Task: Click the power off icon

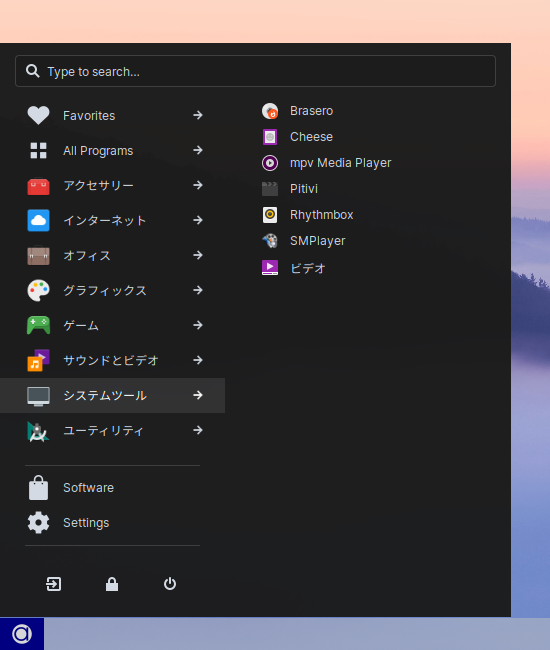Action: (x=170, y=584)
